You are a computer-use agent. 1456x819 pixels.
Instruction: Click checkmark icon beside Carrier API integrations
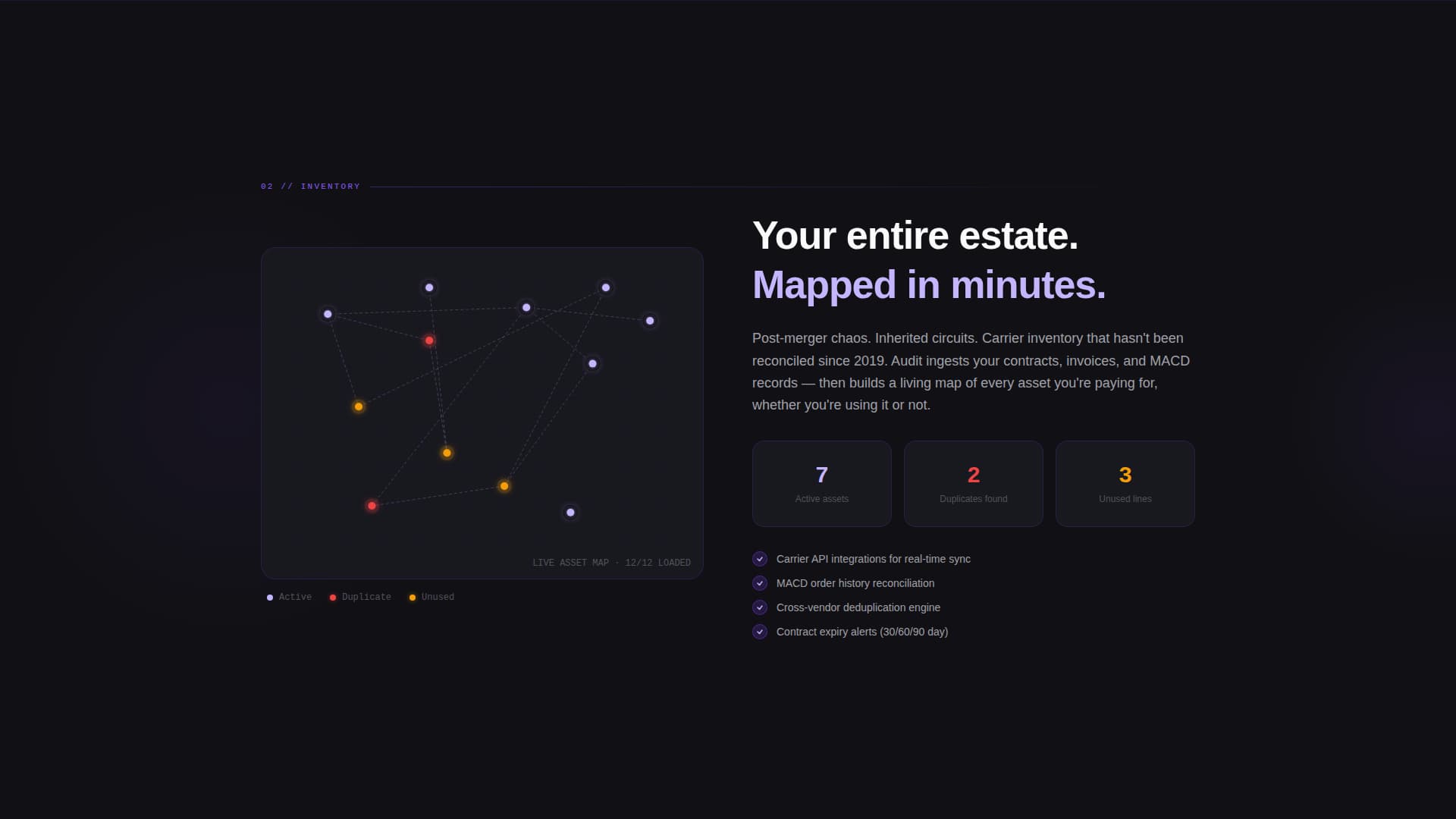[x=759, y=559]
